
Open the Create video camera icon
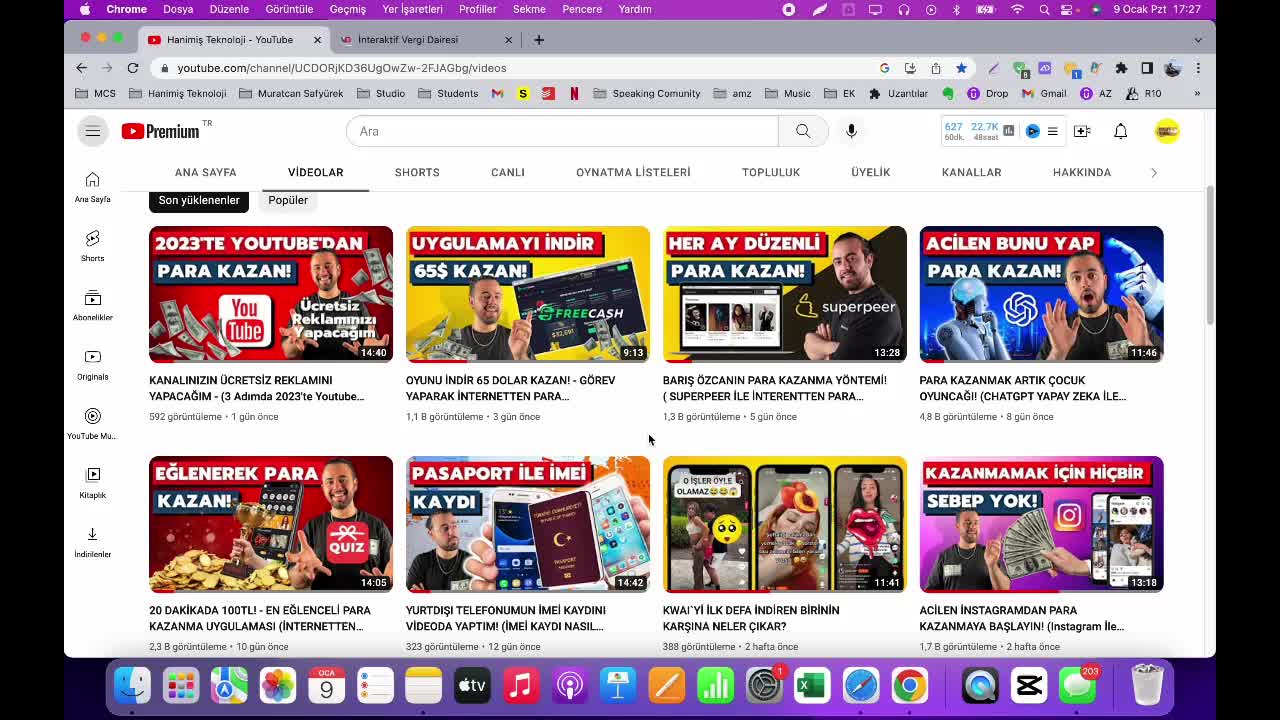(1082, 131)
